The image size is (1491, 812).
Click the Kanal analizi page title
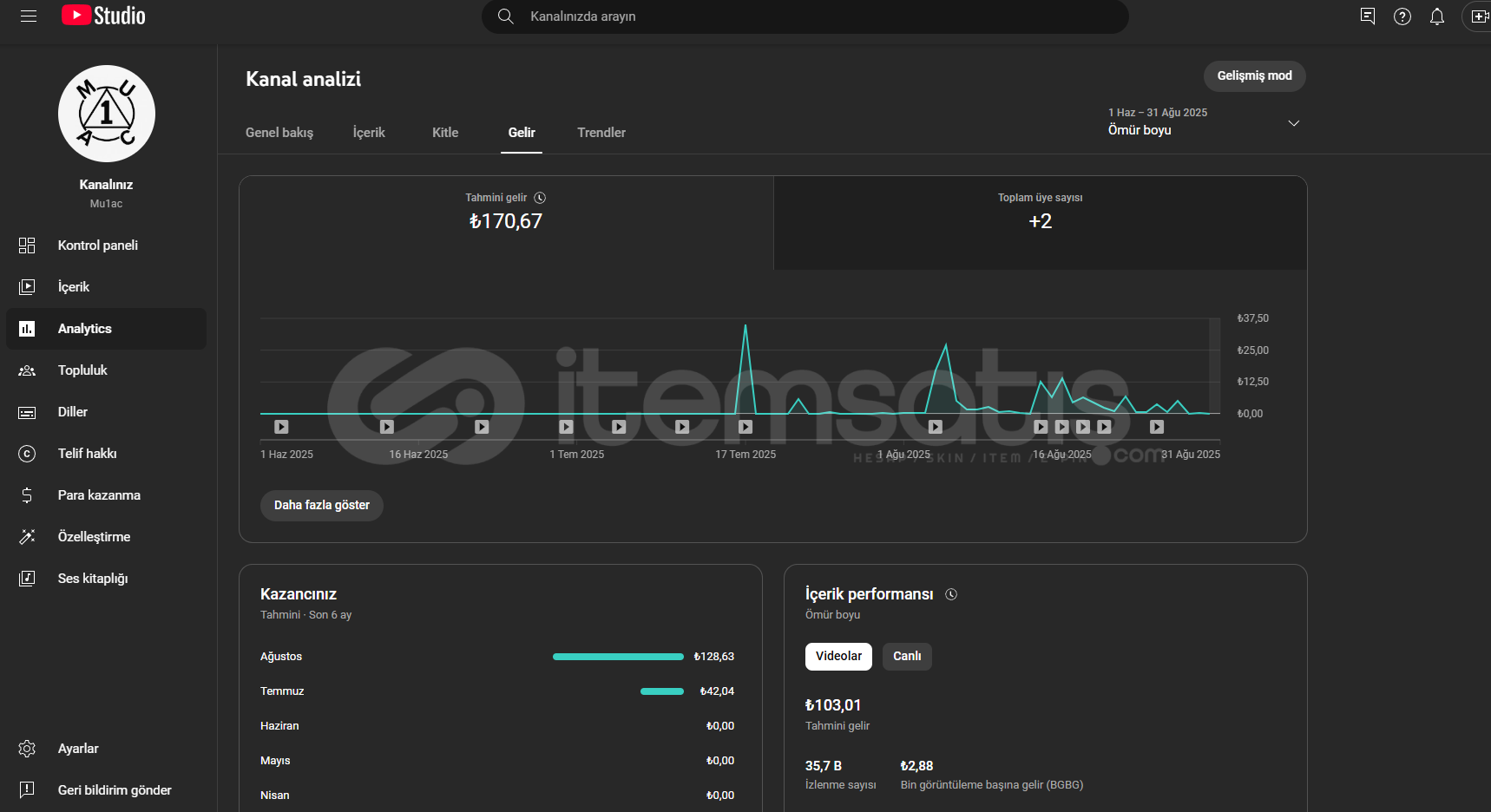(x=304, y=79)
